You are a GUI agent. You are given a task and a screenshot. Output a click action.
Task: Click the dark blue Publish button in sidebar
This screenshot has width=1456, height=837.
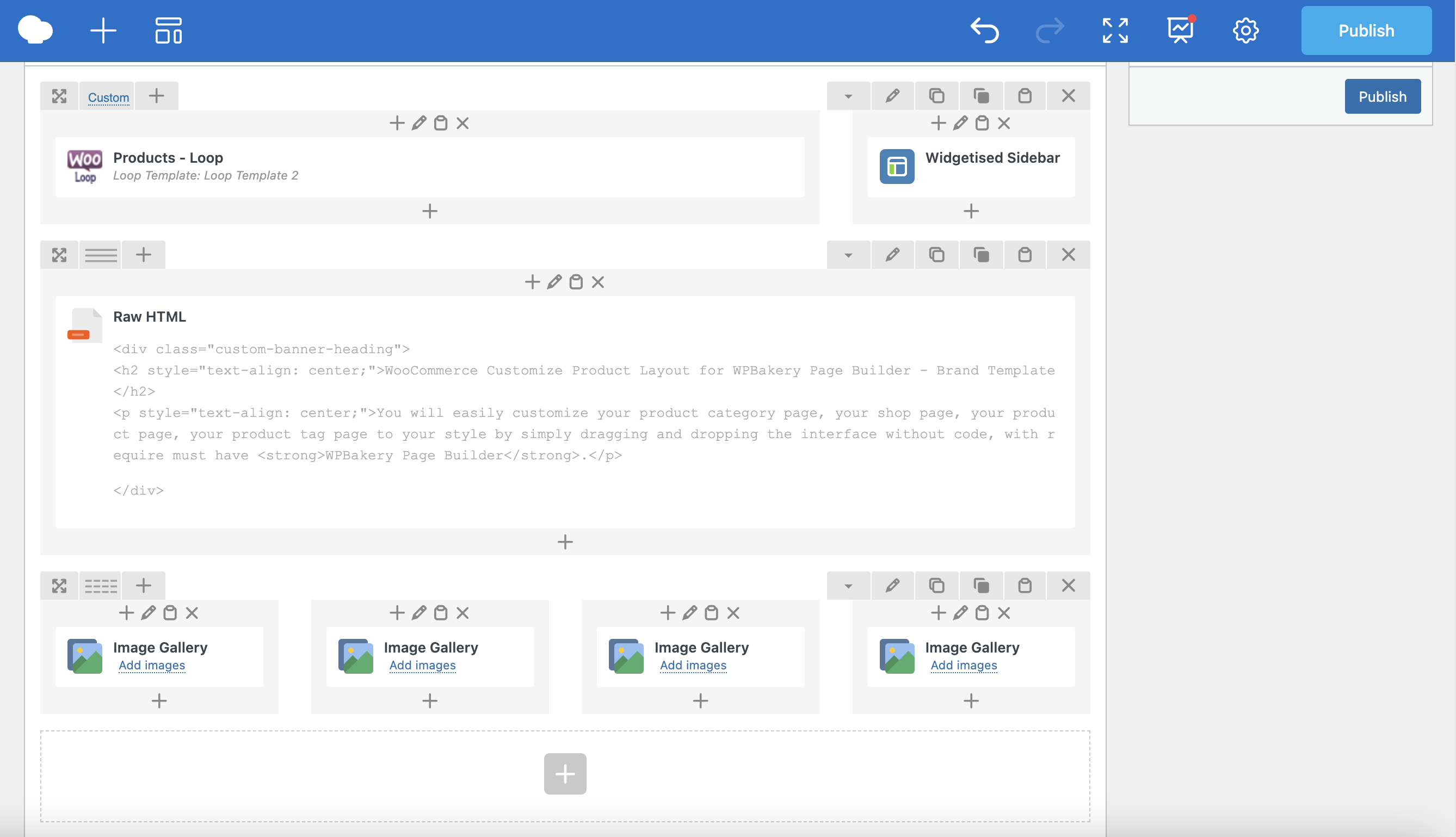pos(1382,96)
